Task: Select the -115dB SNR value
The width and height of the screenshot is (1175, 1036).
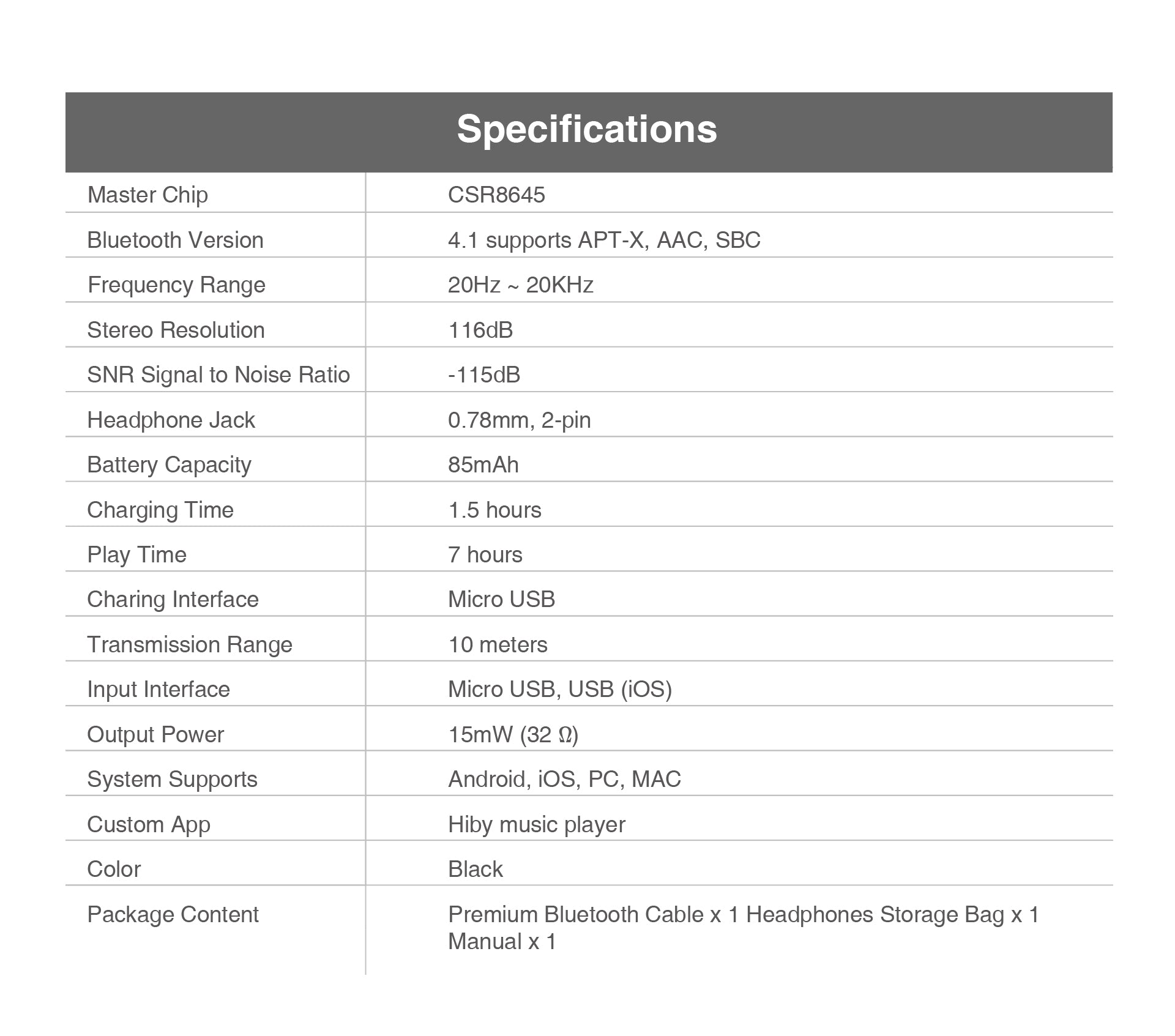Action: tap(484, 375)
